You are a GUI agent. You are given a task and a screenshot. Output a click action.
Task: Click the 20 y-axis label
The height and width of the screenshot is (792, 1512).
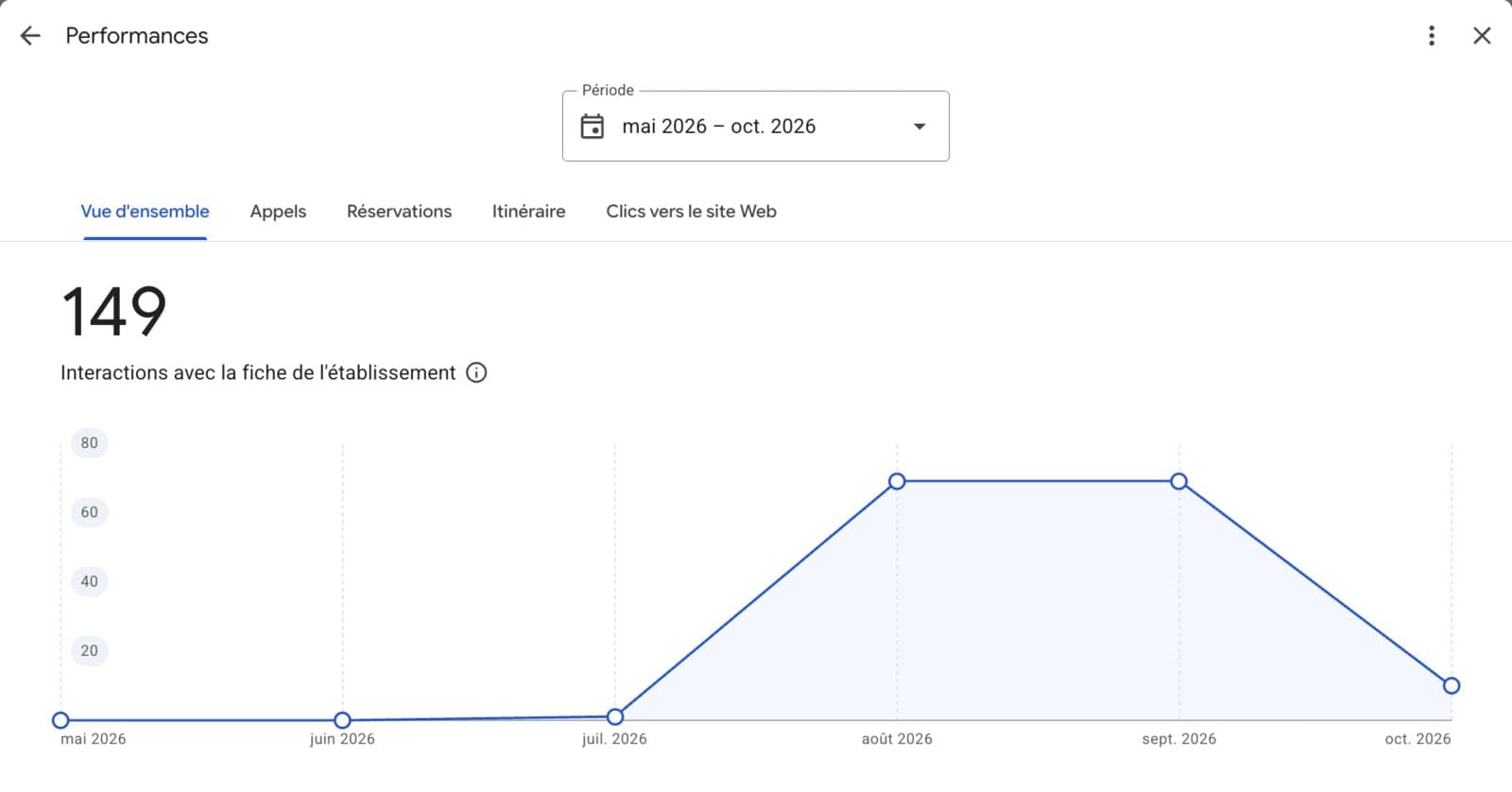coord(89,650)
